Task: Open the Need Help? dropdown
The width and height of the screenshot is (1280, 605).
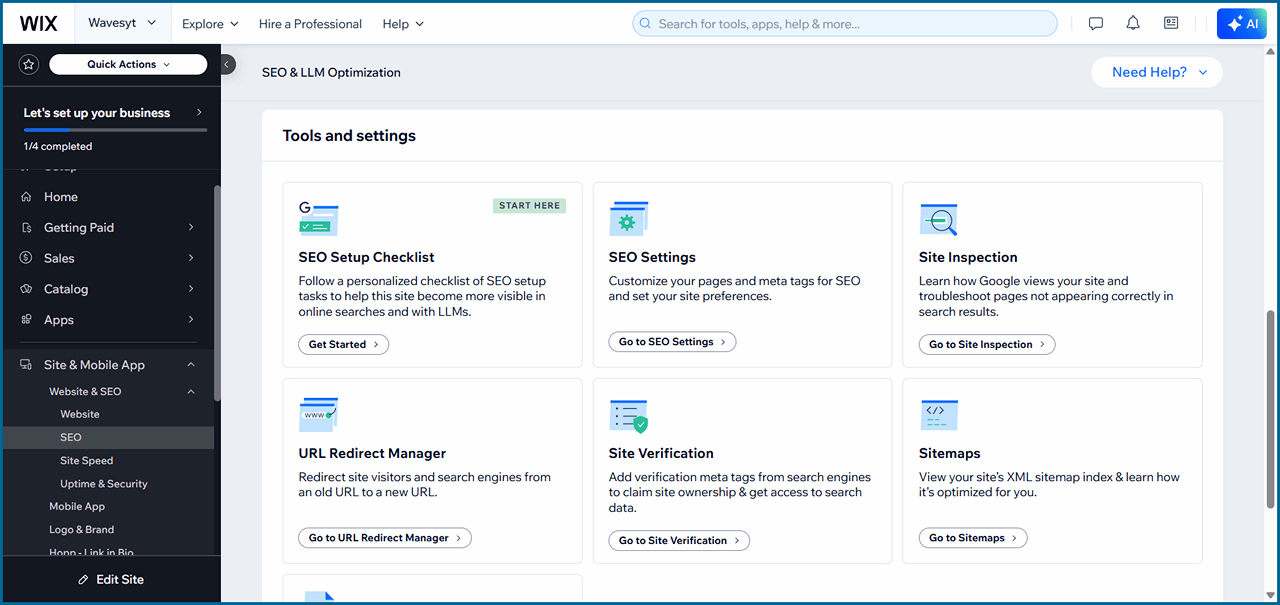Action: click(1157, 72)
